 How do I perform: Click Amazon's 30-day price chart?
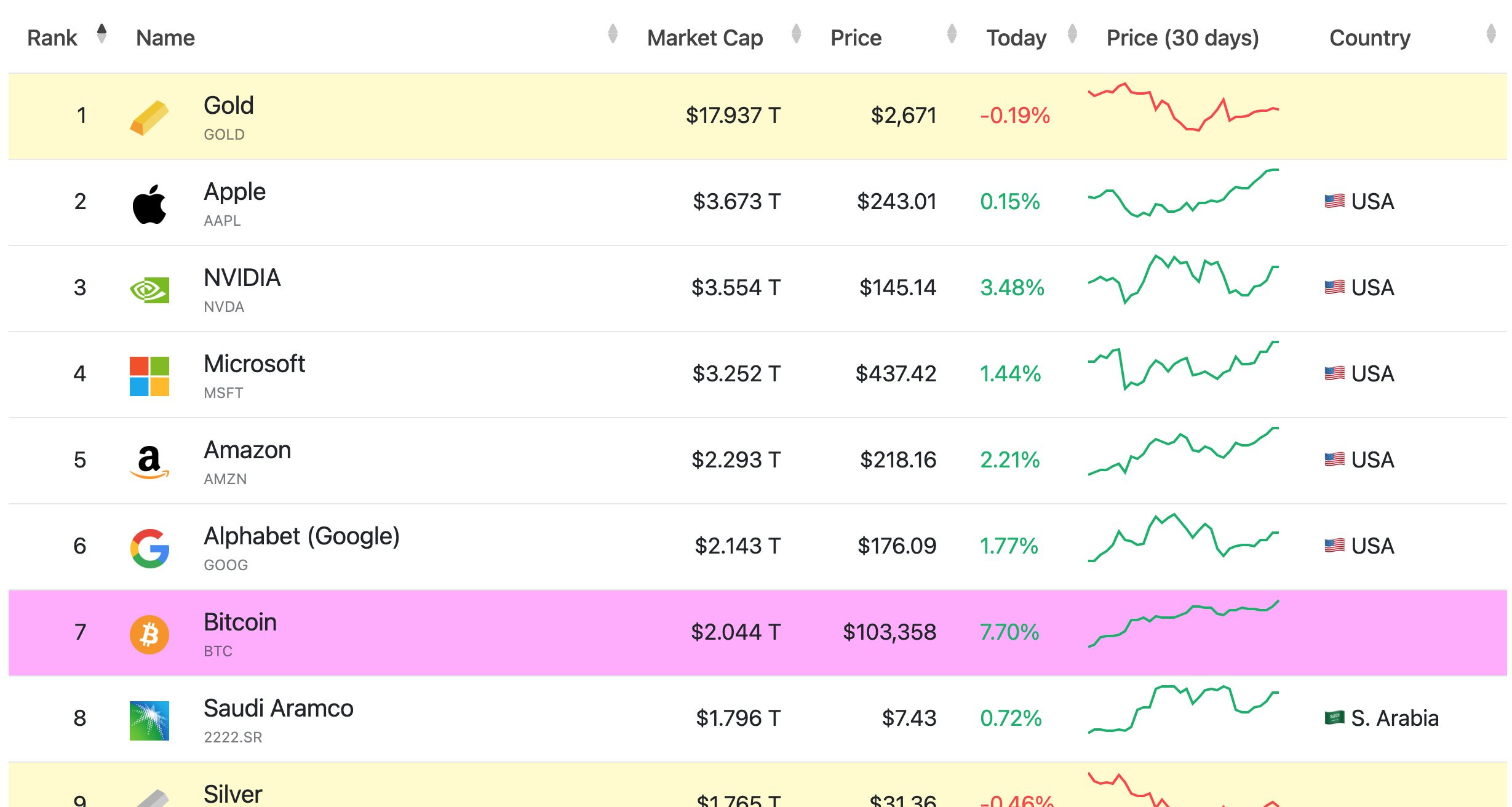click(x=1184, y=451)
